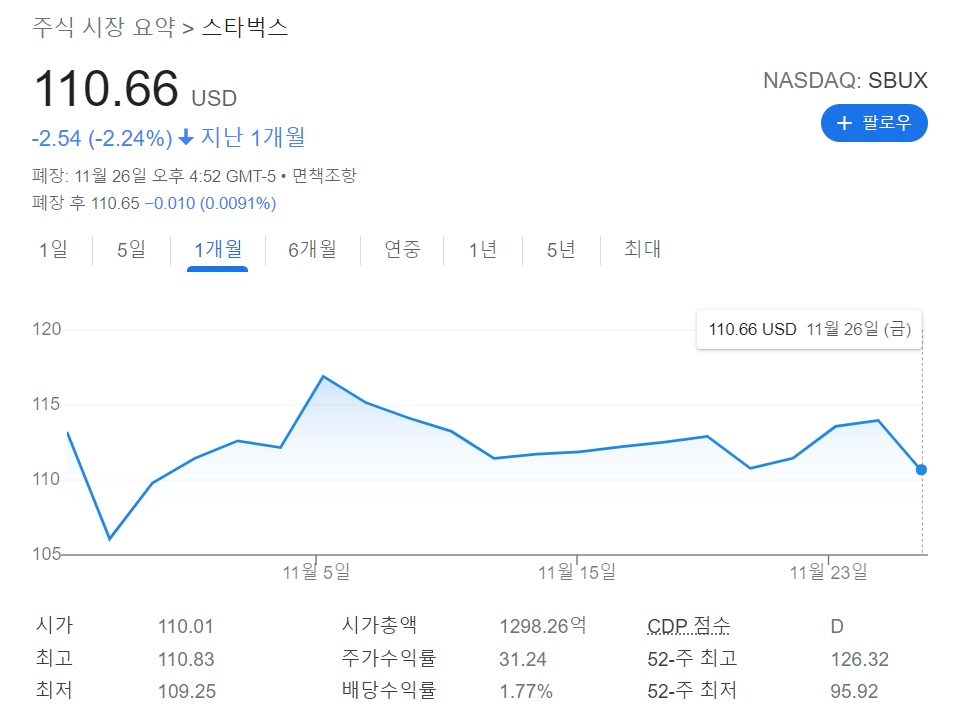Click the -2.54 (-2.24%) change text
This screenshot has height=723, width=965.
102,138
